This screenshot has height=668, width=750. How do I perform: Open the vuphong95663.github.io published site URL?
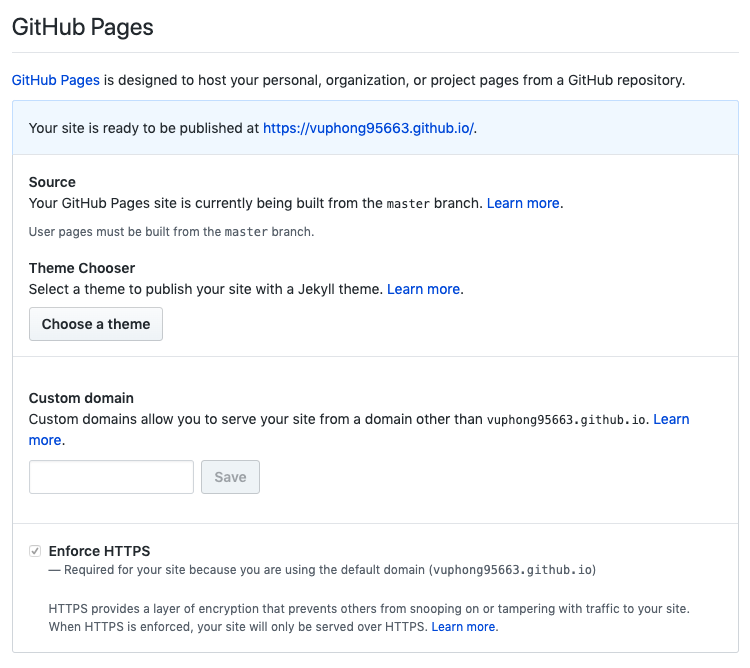click(368, 128)
